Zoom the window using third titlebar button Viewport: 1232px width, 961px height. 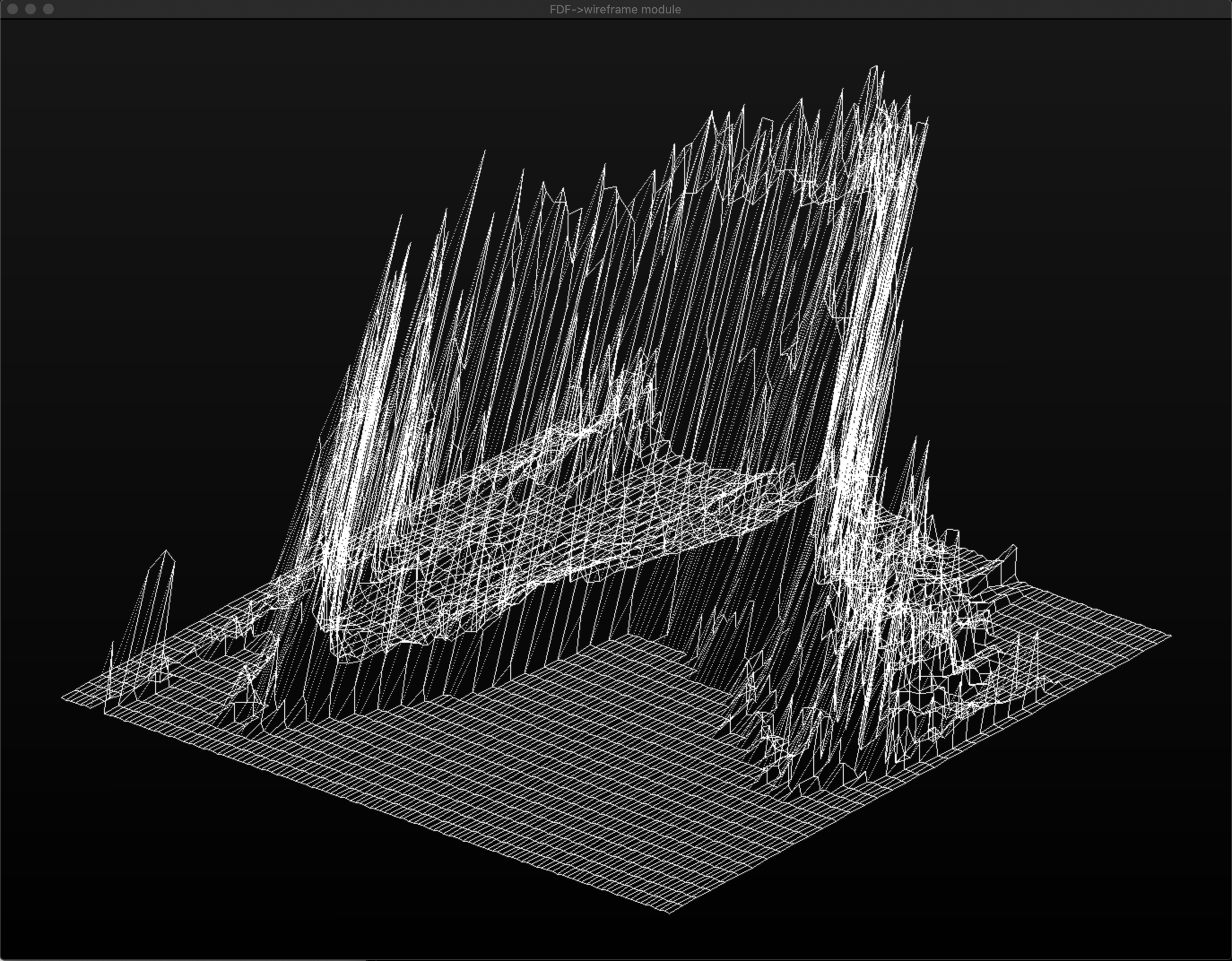pyautogui.click(x=48, y=9)
